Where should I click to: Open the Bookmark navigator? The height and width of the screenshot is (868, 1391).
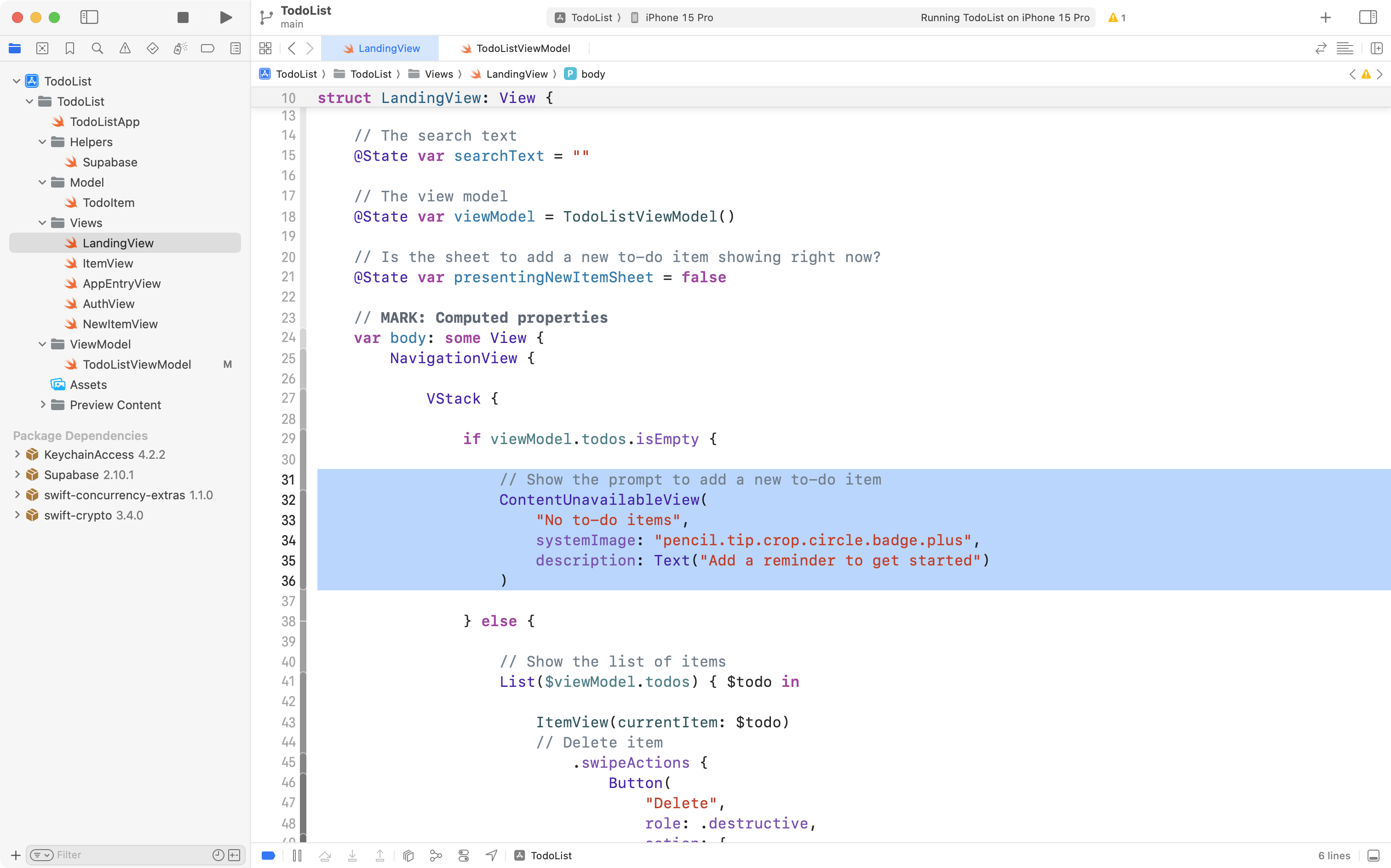[69, 48]
